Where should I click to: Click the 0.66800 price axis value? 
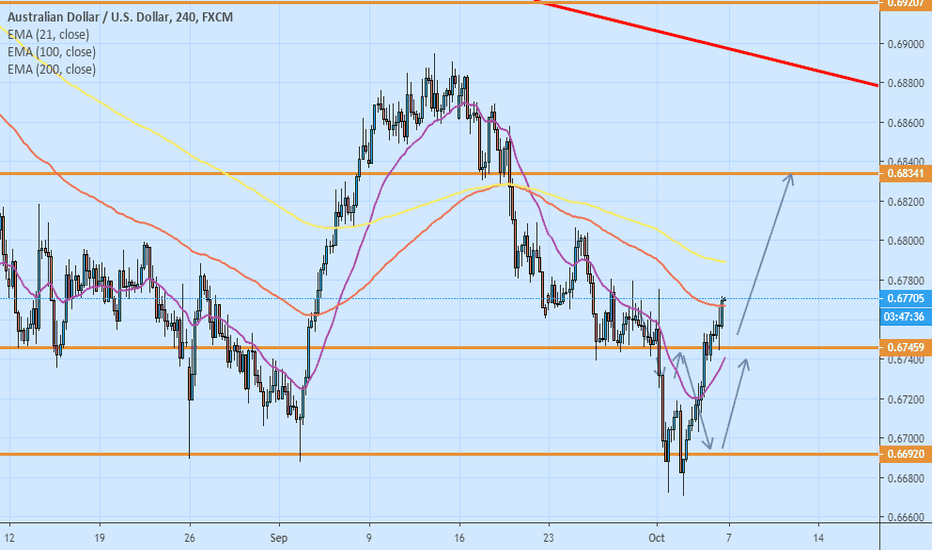(x=906, y=478)
